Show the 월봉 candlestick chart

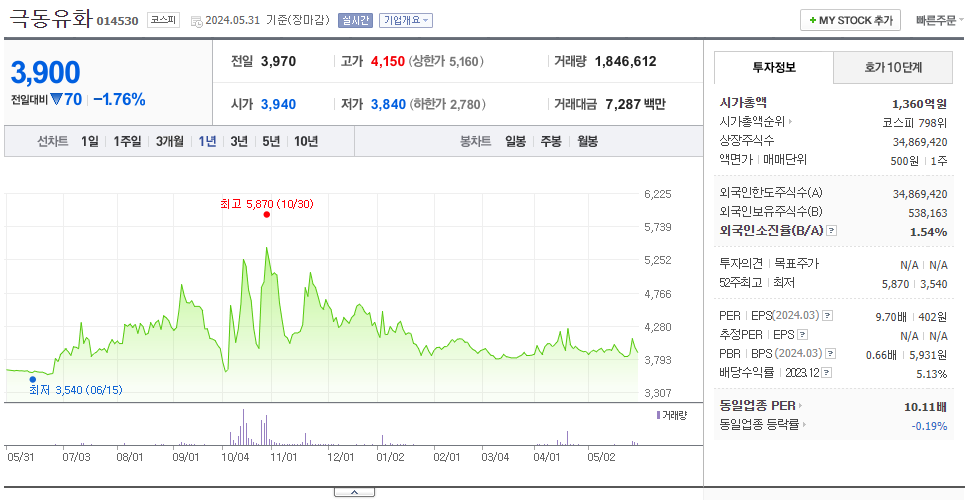588,141
